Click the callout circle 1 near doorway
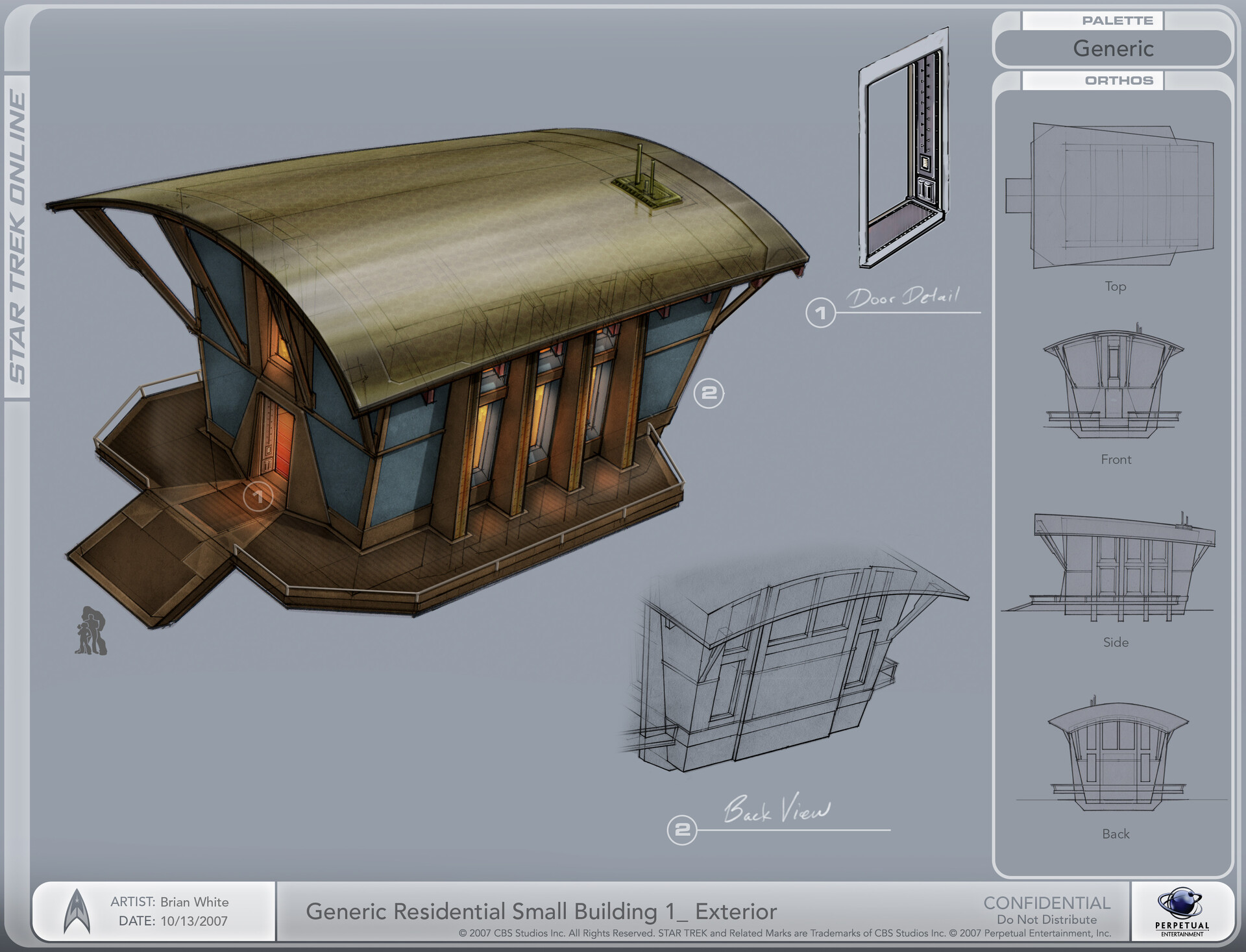 (258, 496)
